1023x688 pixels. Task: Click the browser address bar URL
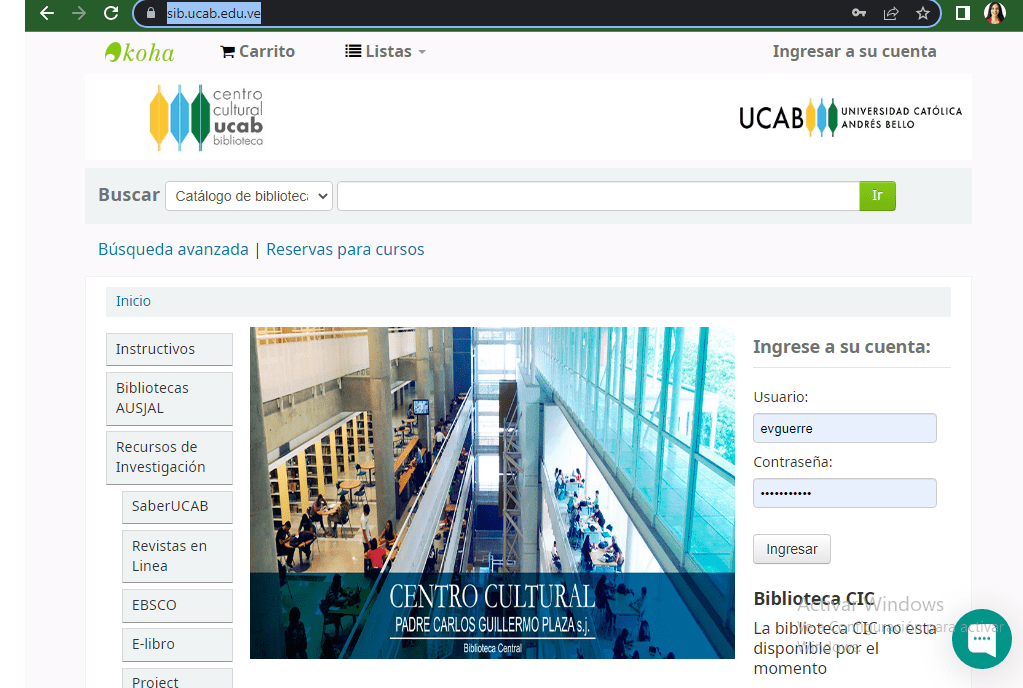(x=213, y=13)
